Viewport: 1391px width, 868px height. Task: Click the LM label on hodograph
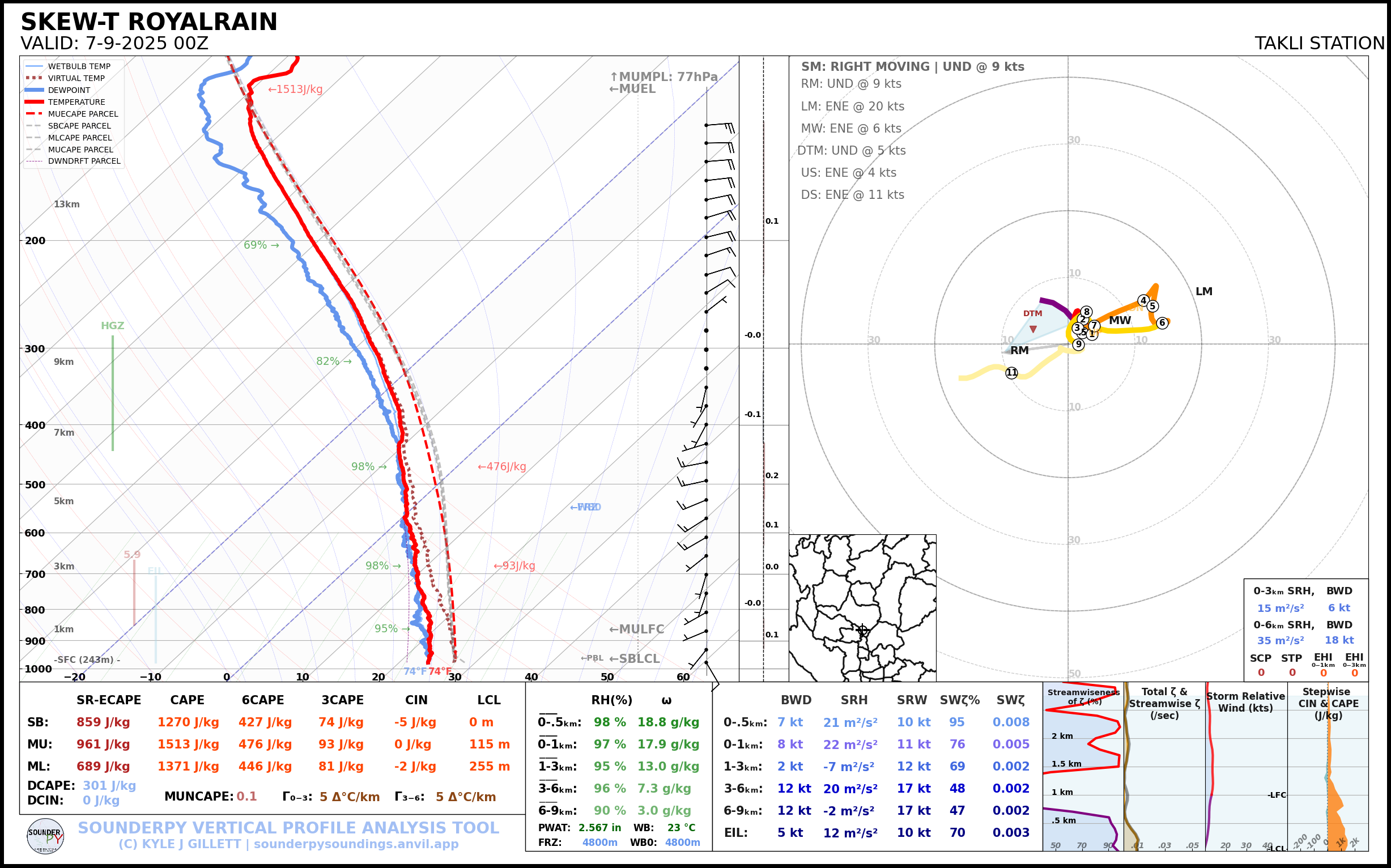click(1204, 292)
